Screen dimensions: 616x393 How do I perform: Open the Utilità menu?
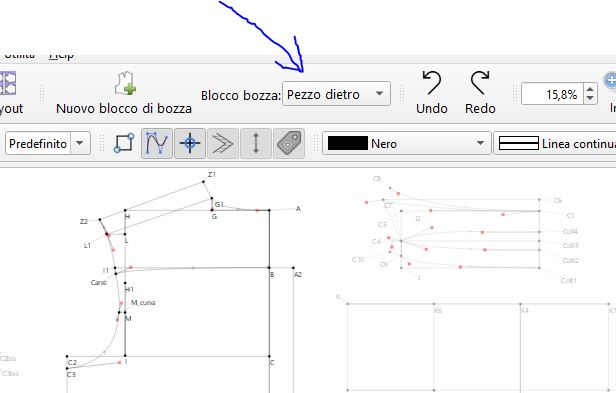(18, 55)
